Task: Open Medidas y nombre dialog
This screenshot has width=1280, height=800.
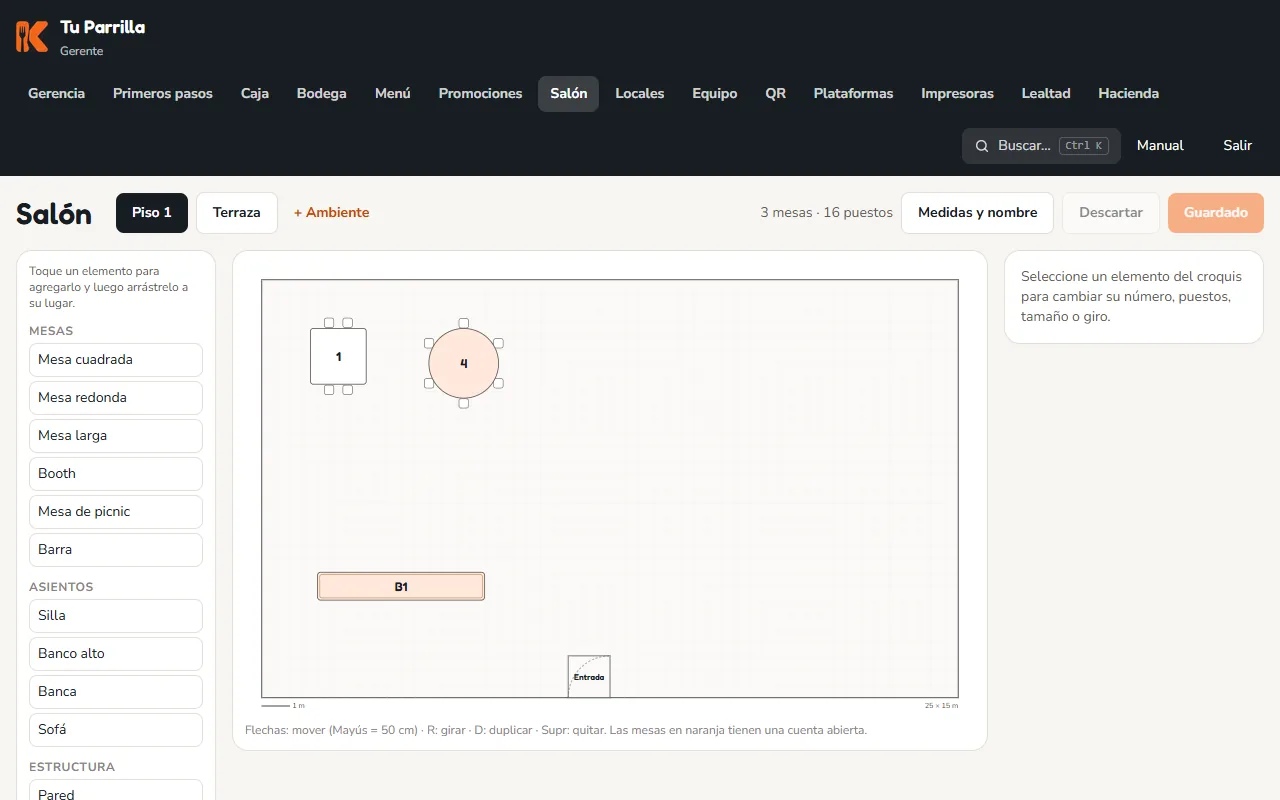Action: click(978, 213)
